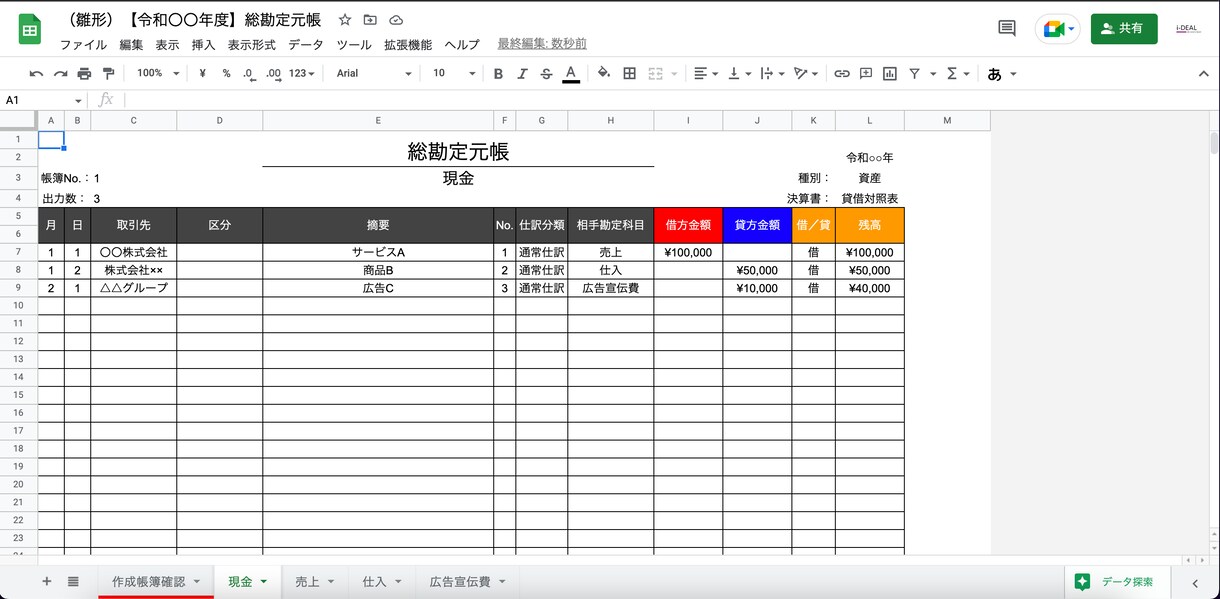The image size is (1220, 599).
Task: Format as percent
Action: [x=226, y=73]
